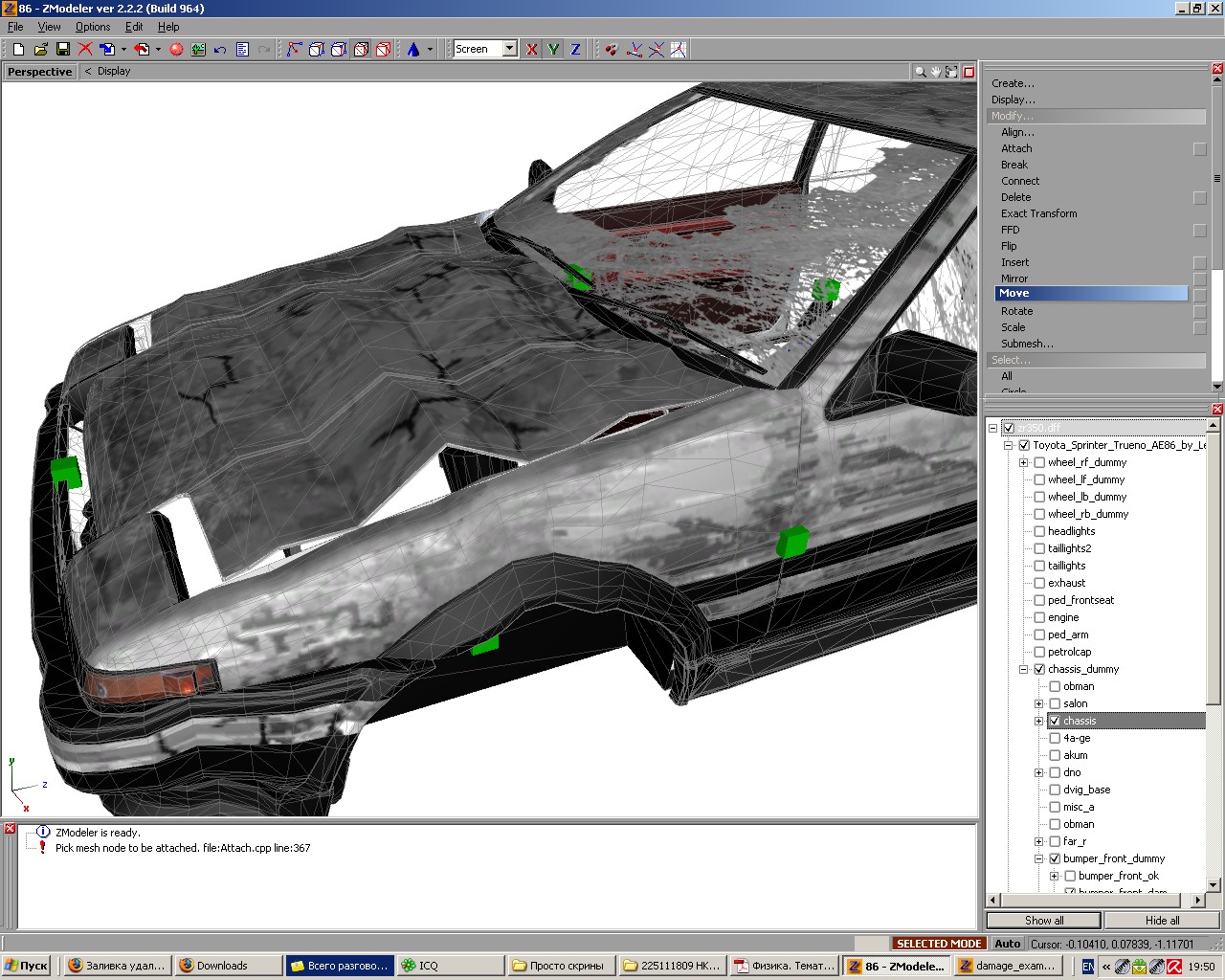
Task: Uncheck the chassis_dummy checkbox
Action: point(1039,669)
